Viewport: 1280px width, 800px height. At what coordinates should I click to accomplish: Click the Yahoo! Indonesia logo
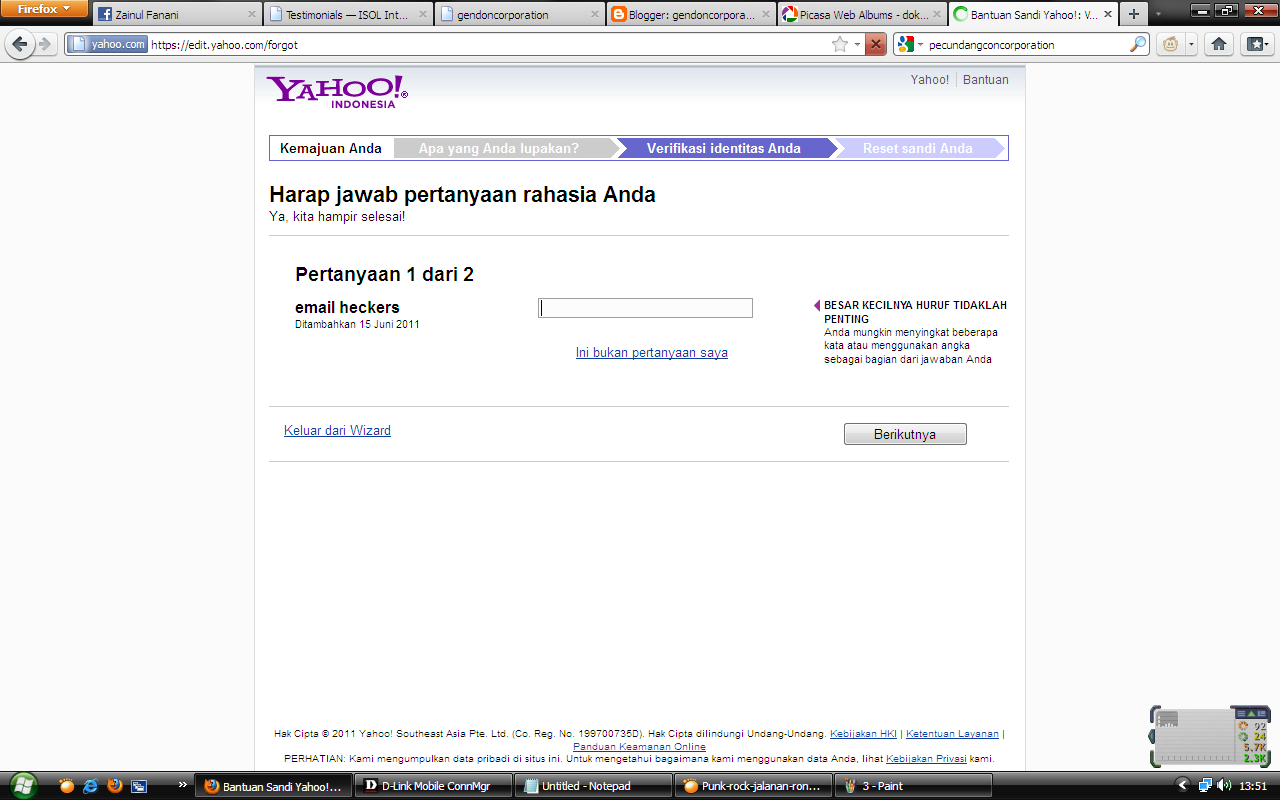337,91
